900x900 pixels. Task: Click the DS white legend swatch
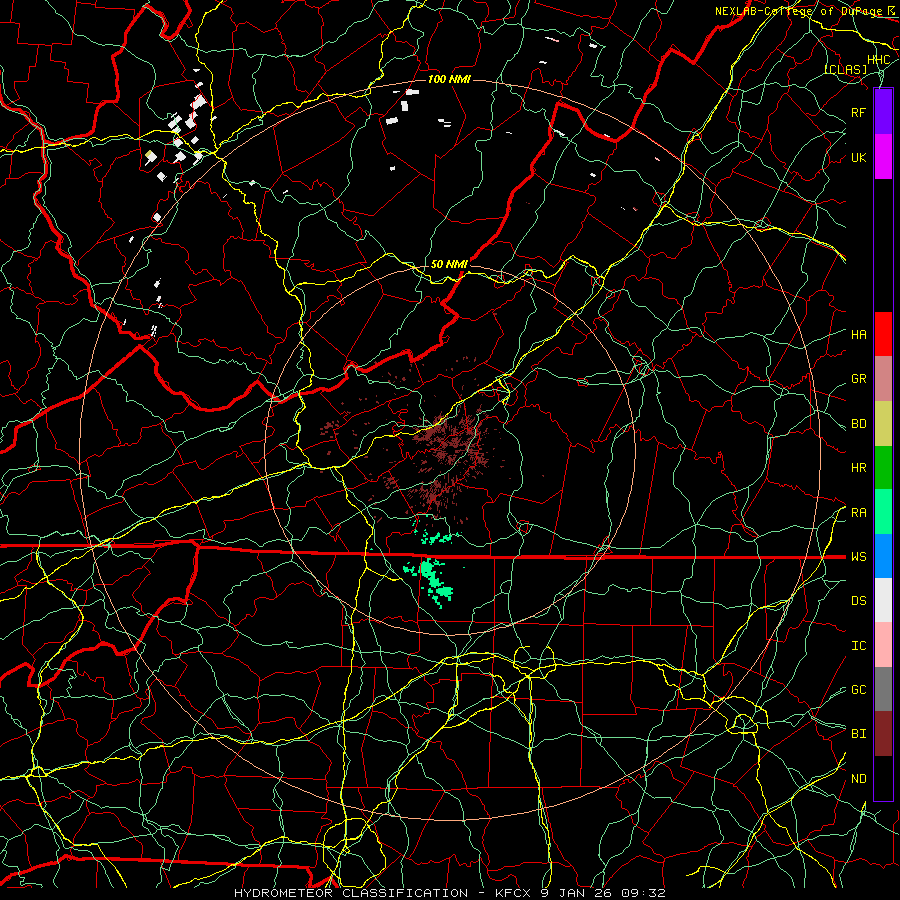[x=883, y=600]
